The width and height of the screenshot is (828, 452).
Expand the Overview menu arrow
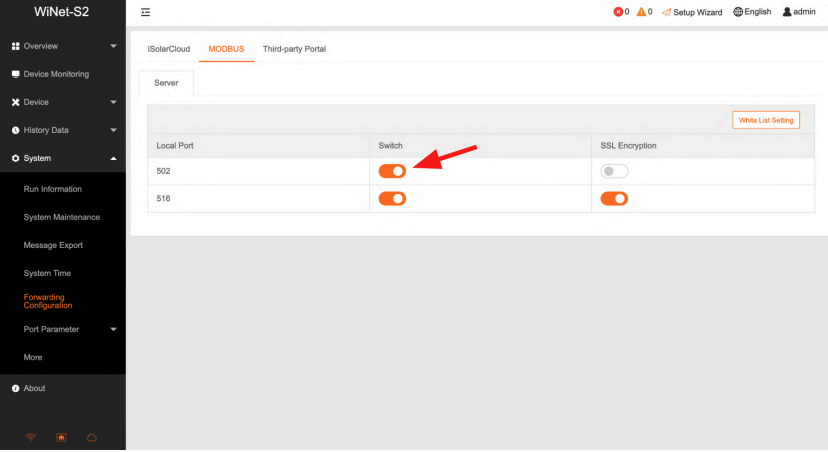(x=113, y=46)
